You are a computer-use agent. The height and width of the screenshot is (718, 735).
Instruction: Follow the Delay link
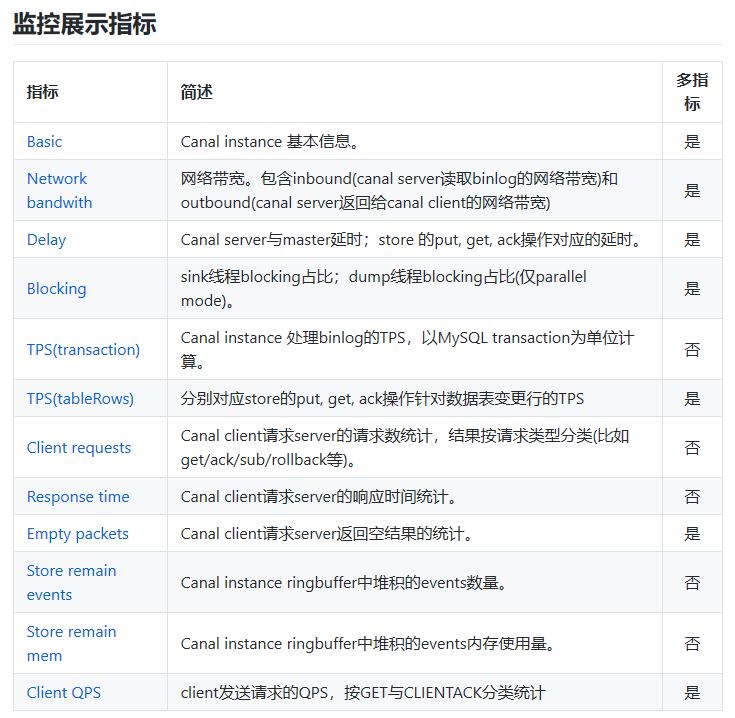46,240
